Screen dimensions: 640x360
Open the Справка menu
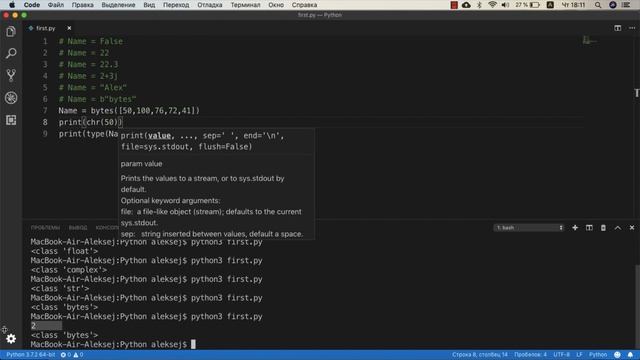(x=304, y=5)
